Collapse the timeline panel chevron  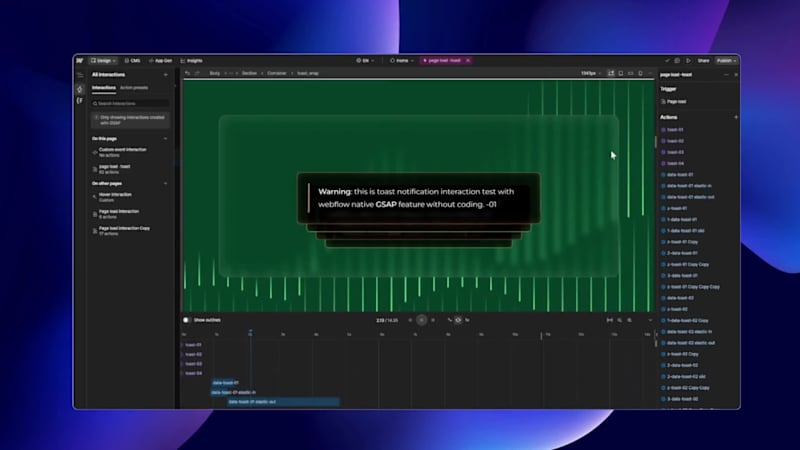pyautogui.click(x=650, y=320)
